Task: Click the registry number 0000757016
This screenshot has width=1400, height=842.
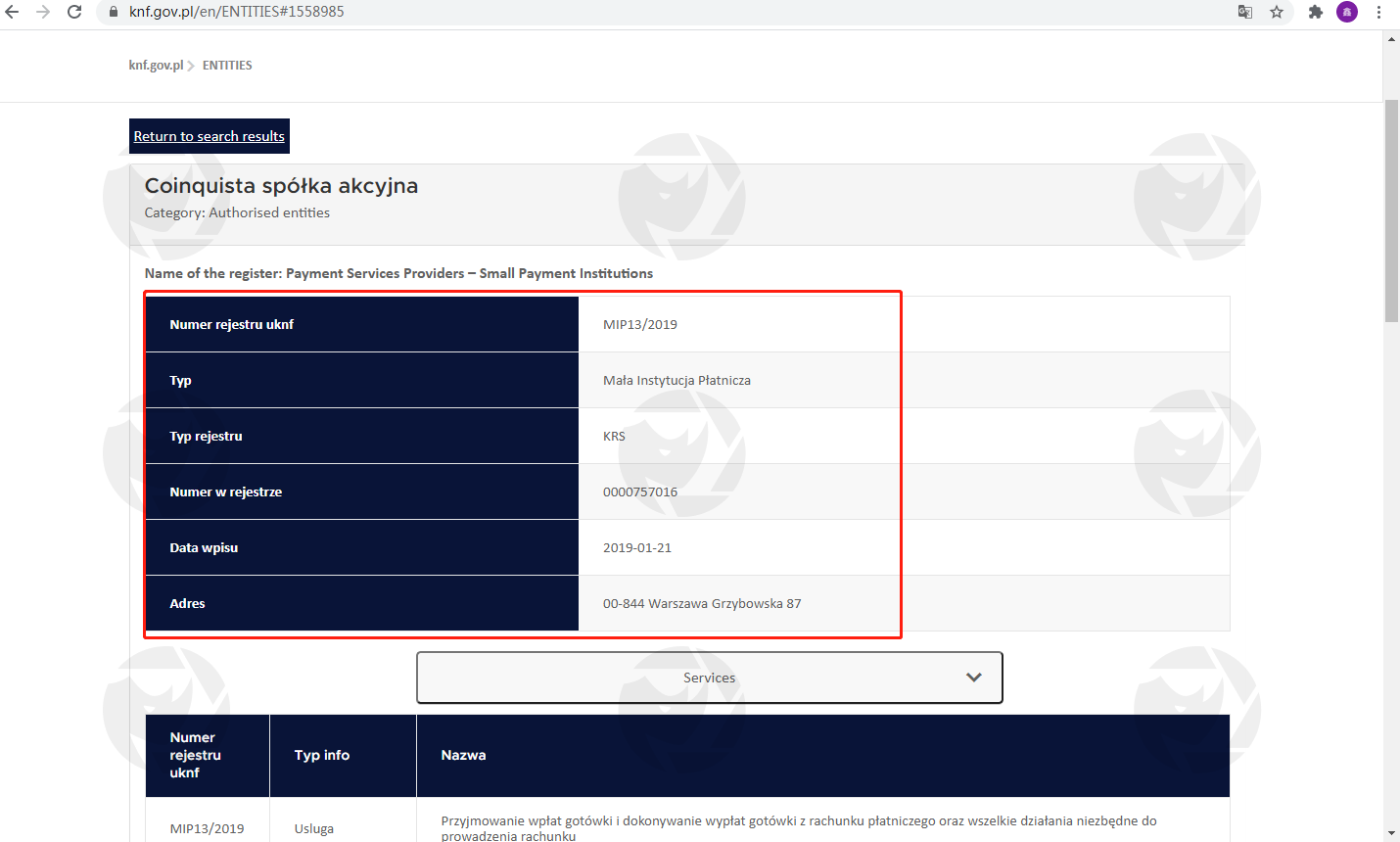Action: click(640, 492)
